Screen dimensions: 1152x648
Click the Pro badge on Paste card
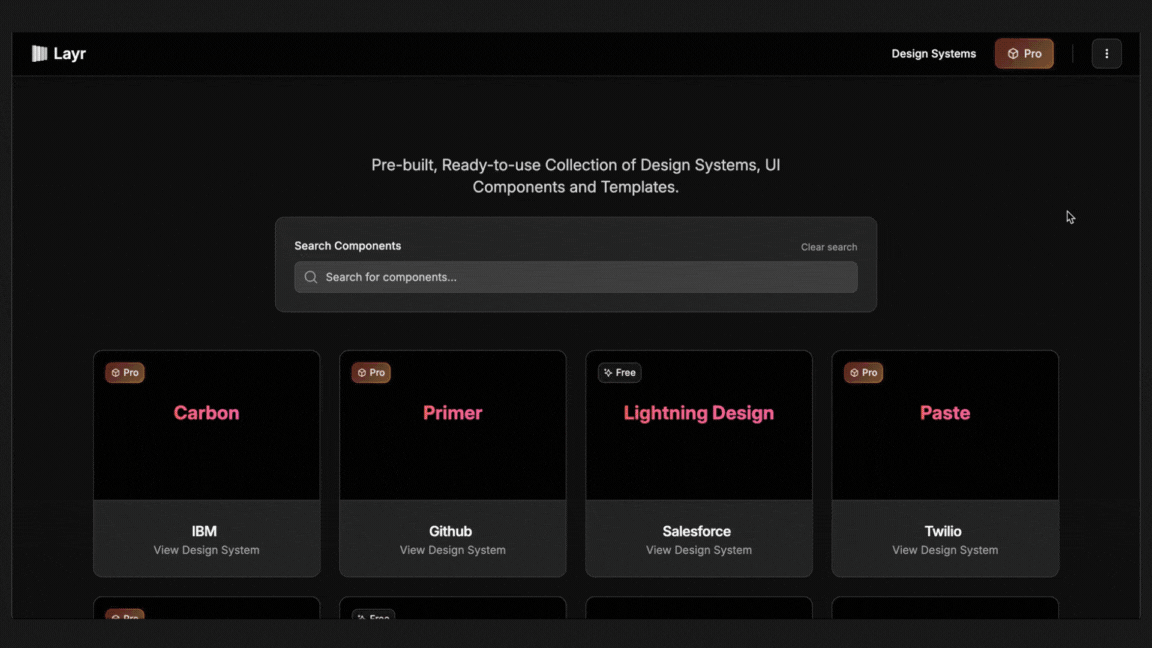(863, 372)
